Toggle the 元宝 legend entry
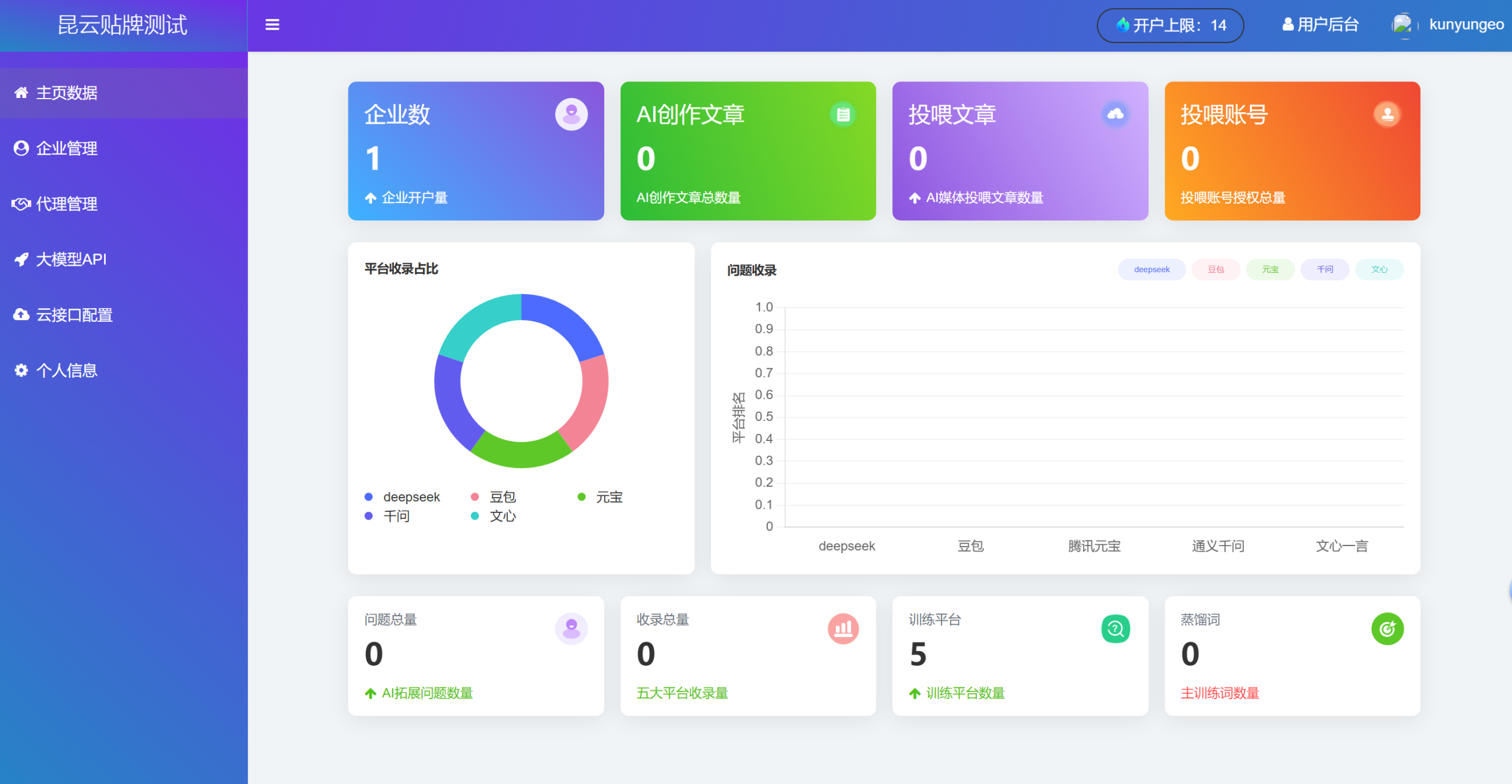This screenshot has height=784, width=1512. (1270, 269)
